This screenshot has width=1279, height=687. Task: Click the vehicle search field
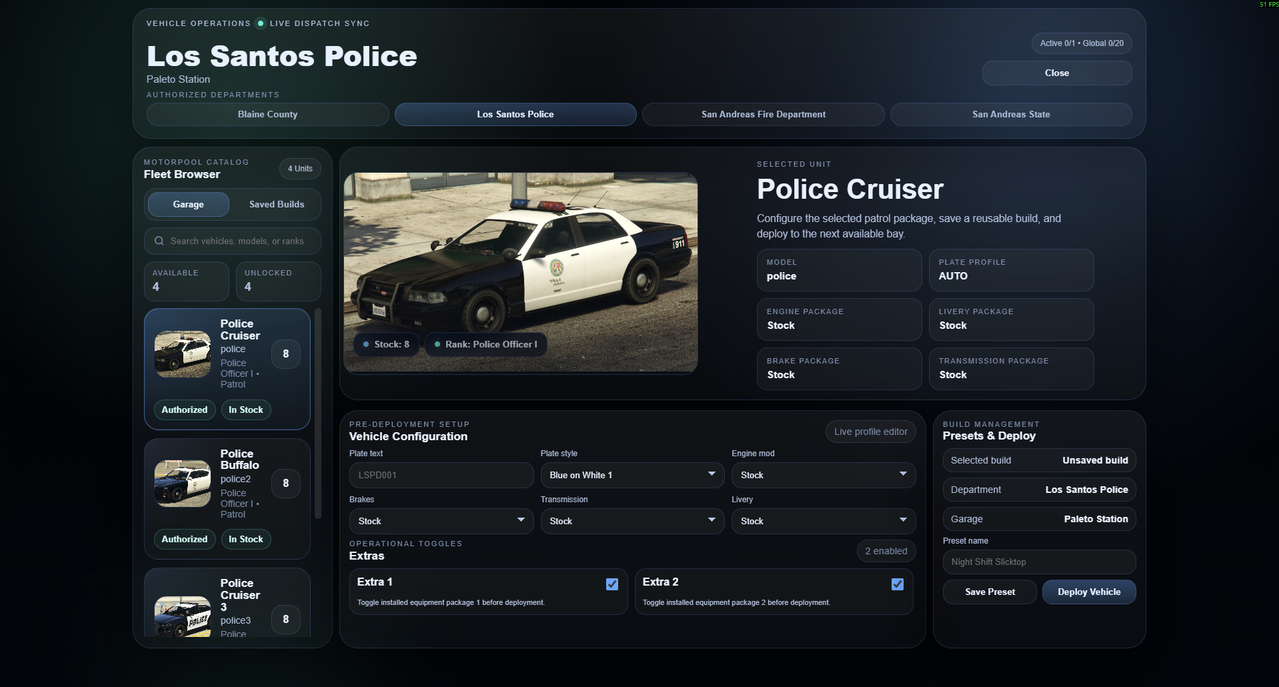232,241
